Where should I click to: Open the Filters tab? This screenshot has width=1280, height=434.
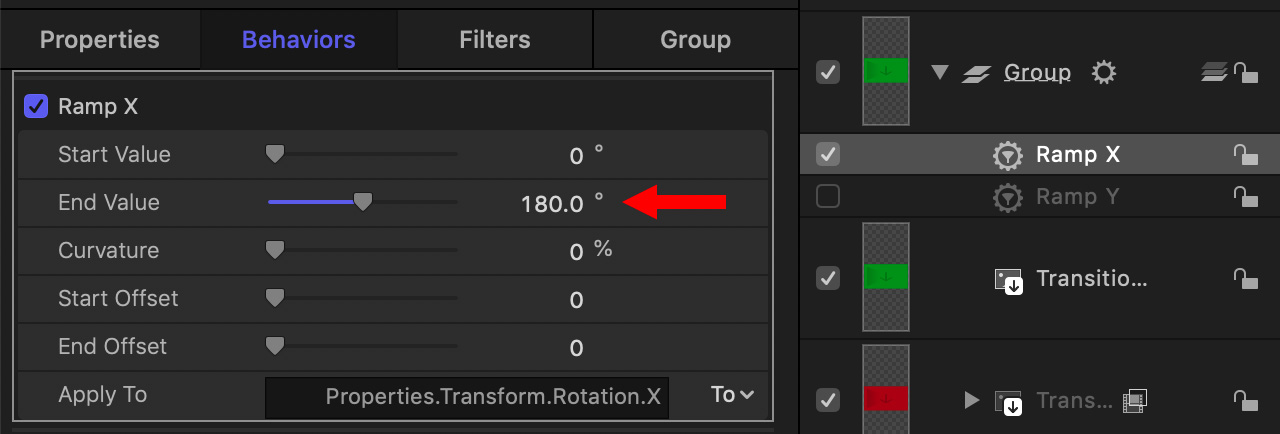pos(495,40)
